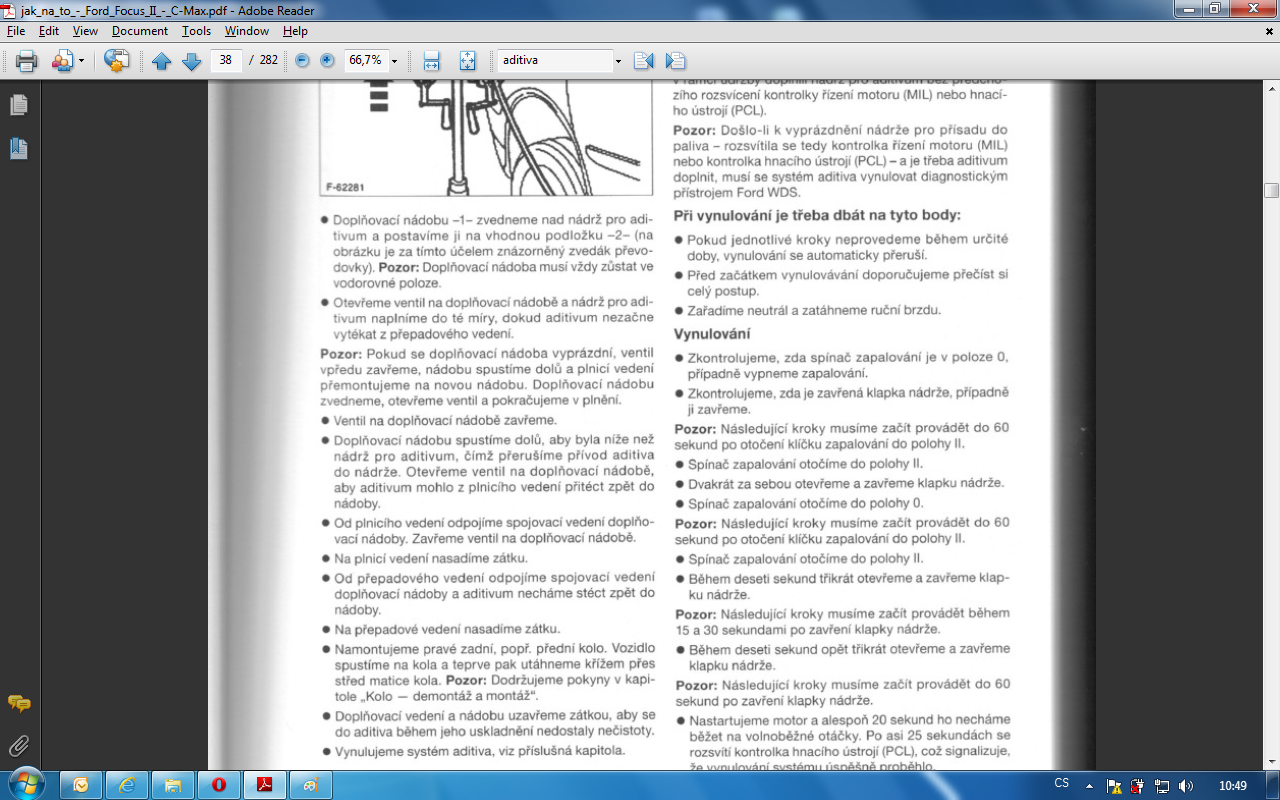Open the find box options dropdown

(x=618, y=61)
